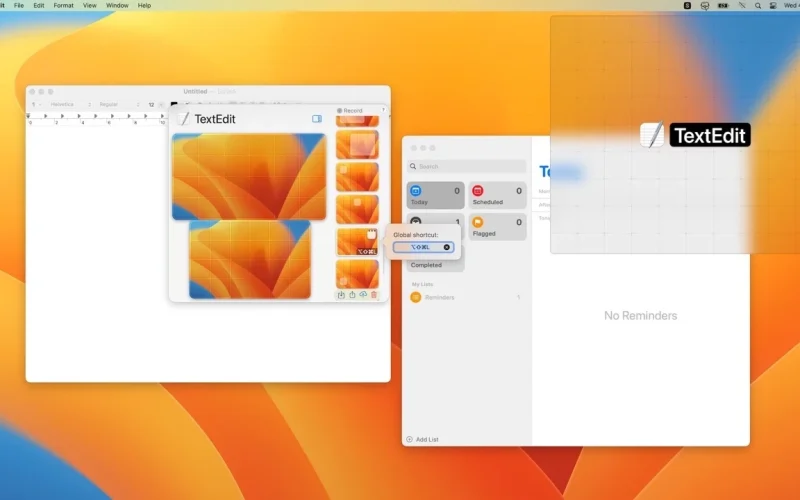Click the import layout icon in bottom toolbar
Screen dimensions: 800x500
click(341, 294)
